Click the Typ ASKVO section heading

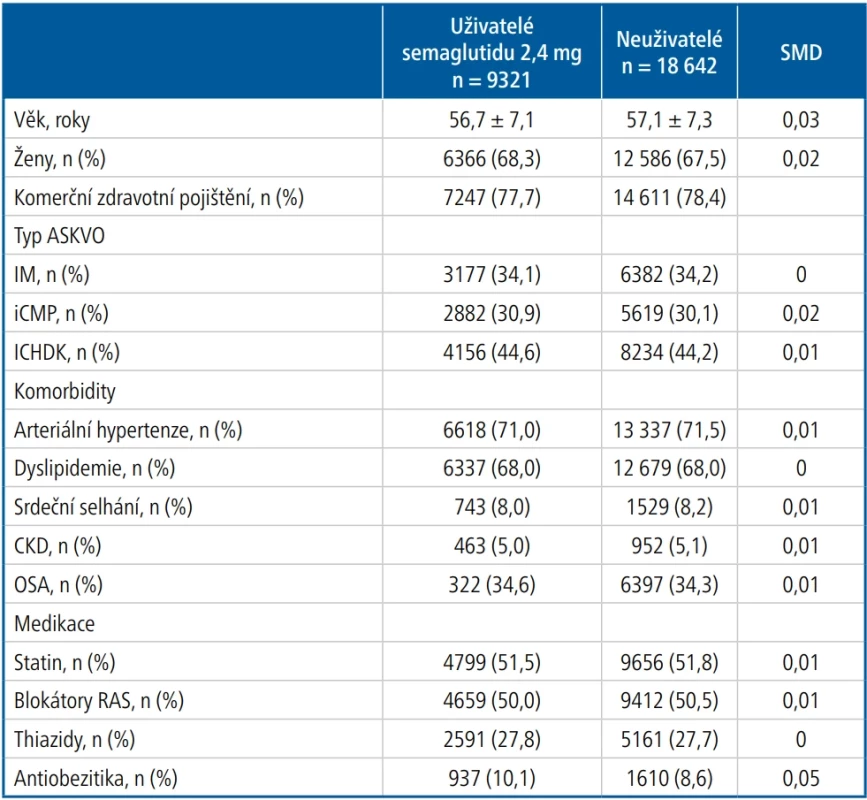pos(59,236)
